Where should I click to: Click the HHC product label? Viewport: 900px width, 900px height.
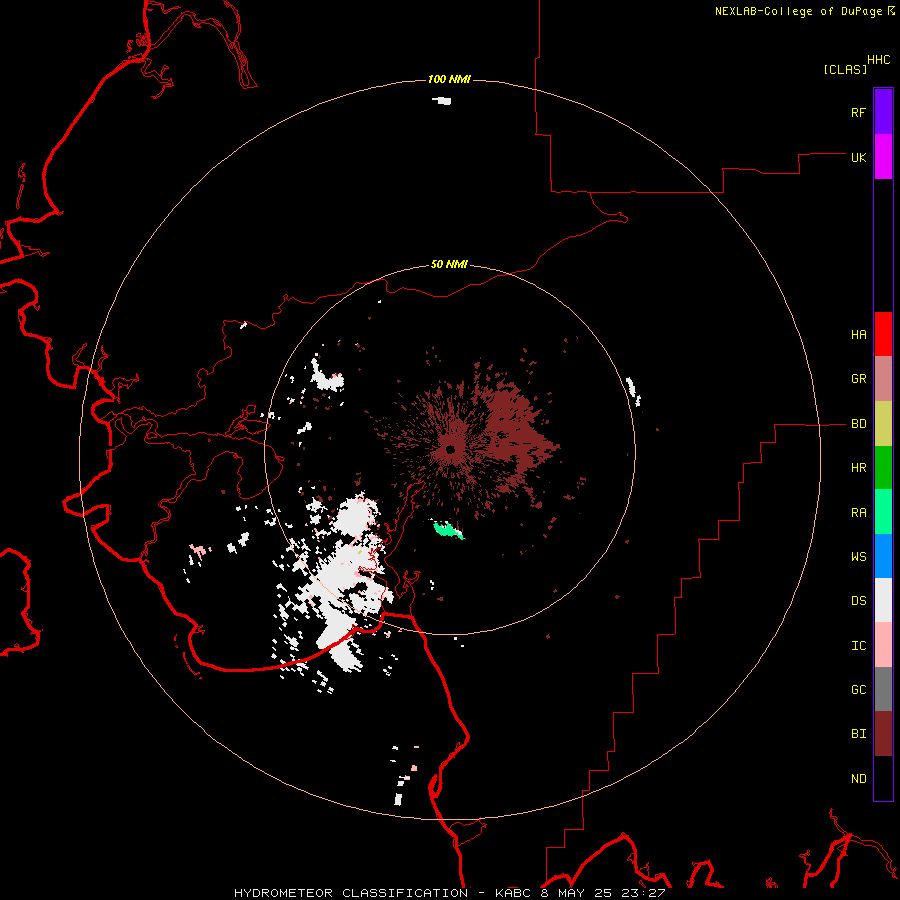(x=878, y=60)
